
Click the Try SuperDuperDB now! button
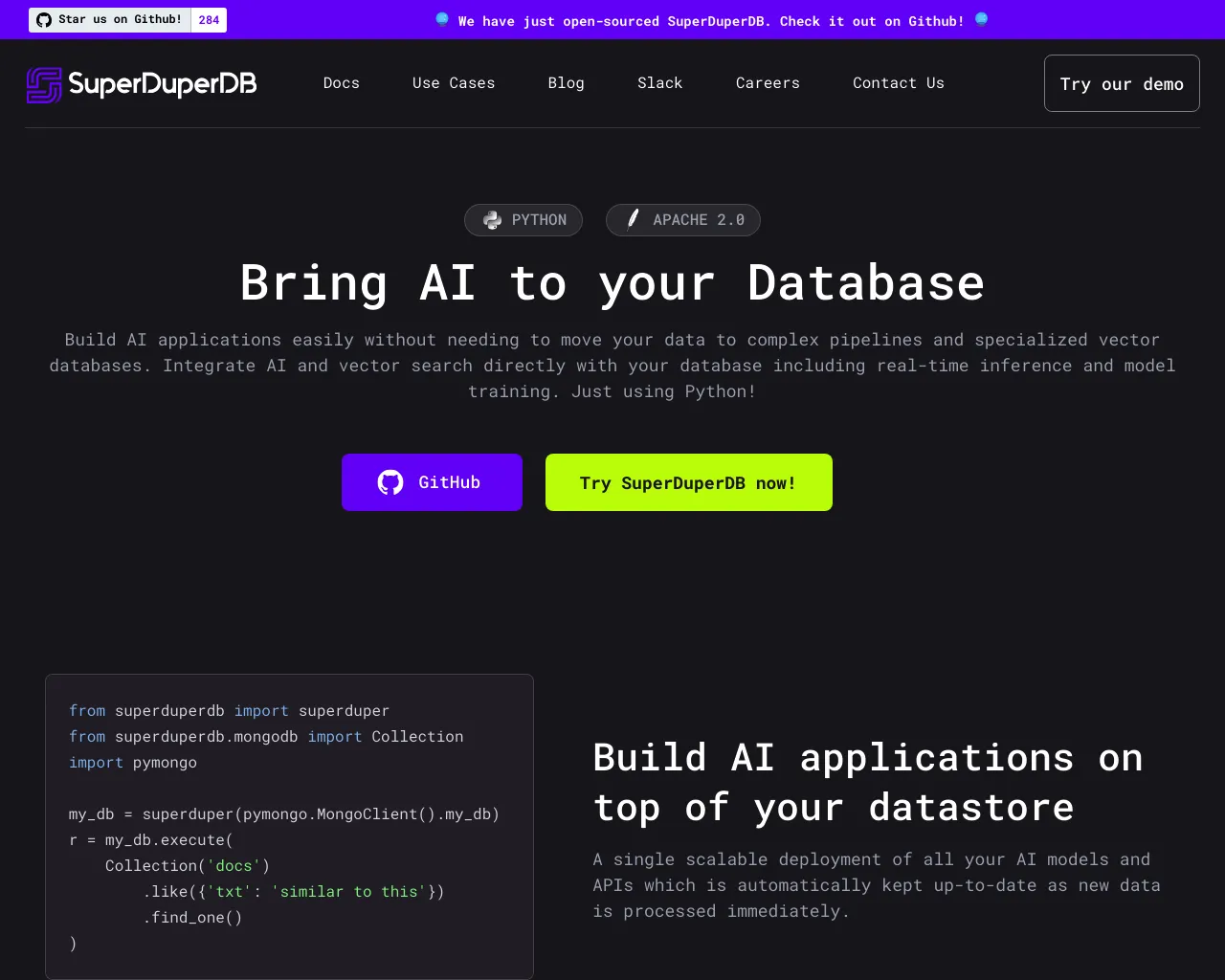(689, 482)
